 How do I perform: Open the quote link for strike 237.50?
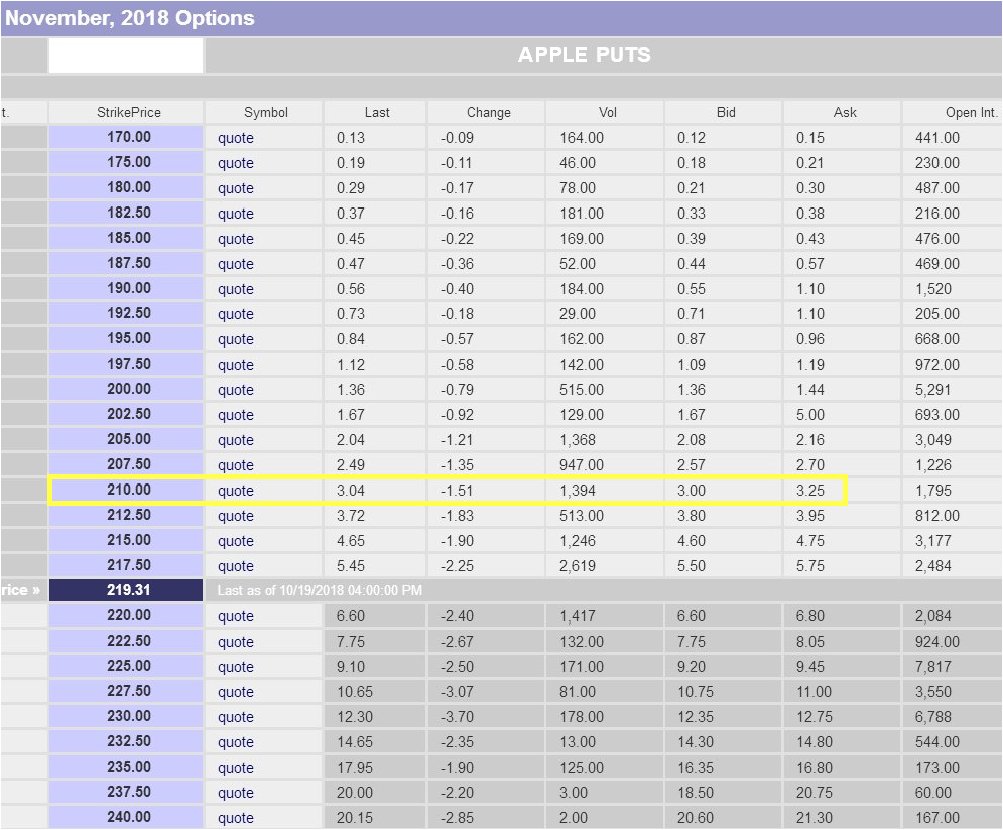(235, 792)
